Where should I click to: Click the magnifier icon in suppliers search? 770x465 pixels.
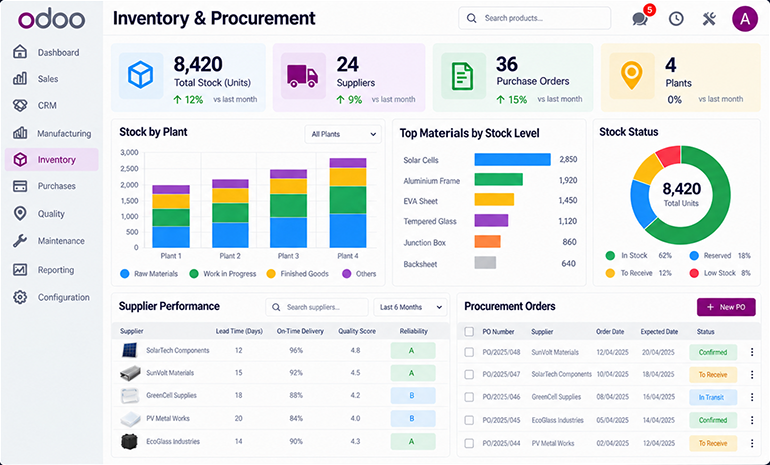[276, 307]
